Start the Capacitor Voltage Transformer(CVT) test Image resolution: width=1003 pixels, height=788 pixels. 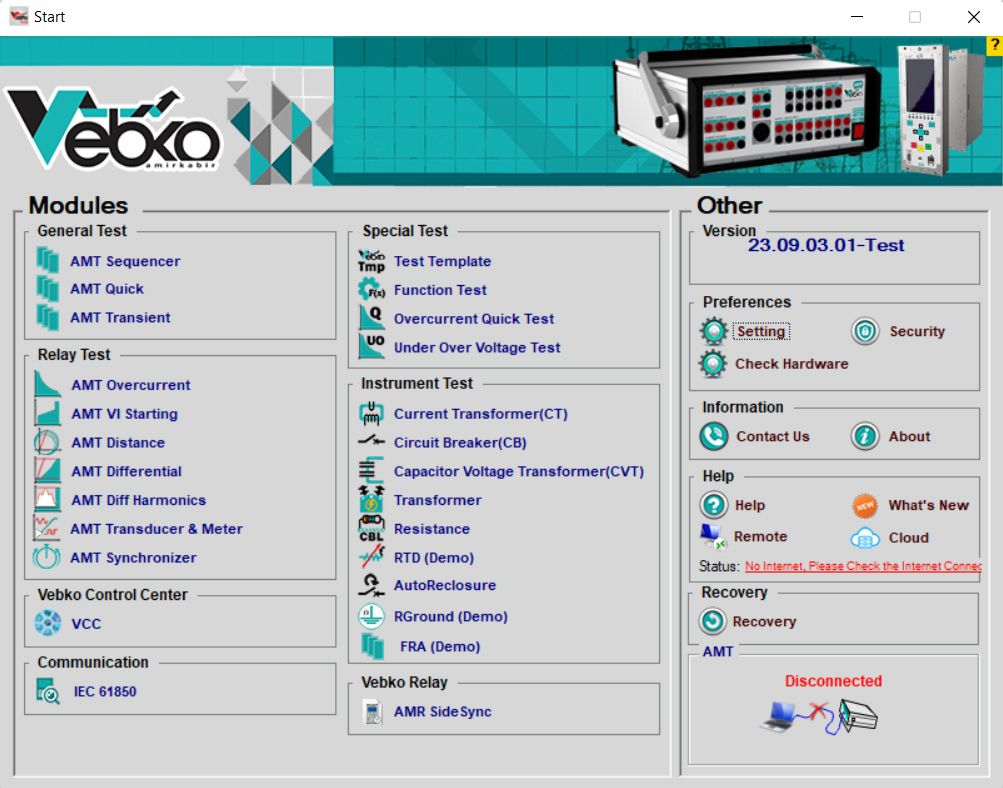click(x=518, y=472)
